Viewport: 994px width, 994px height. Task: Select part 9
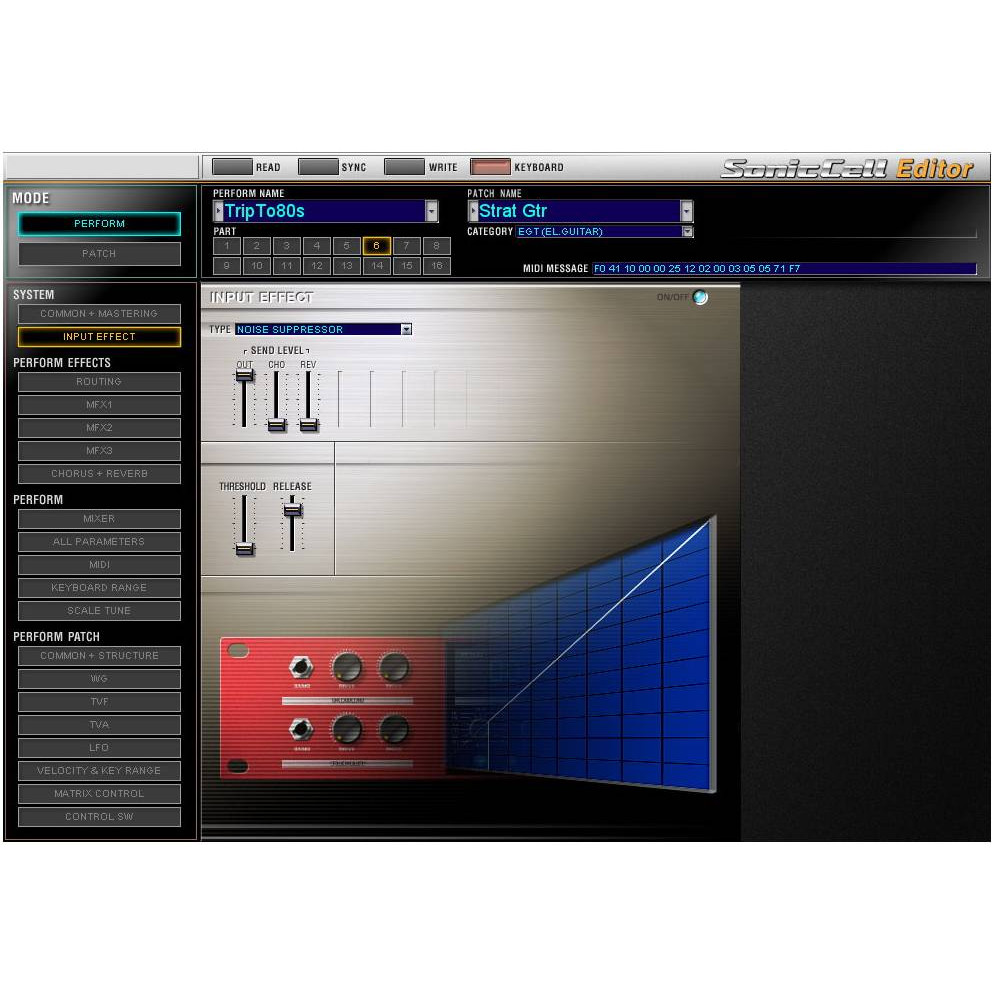227,266
